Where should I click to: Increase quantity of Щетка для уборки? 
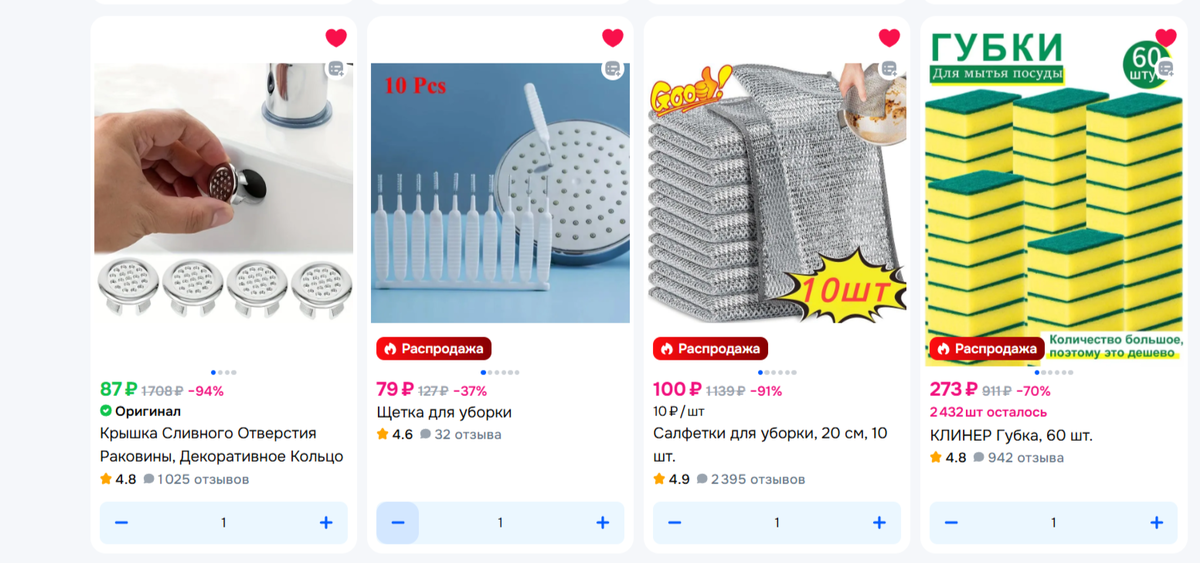coord(603,523)
